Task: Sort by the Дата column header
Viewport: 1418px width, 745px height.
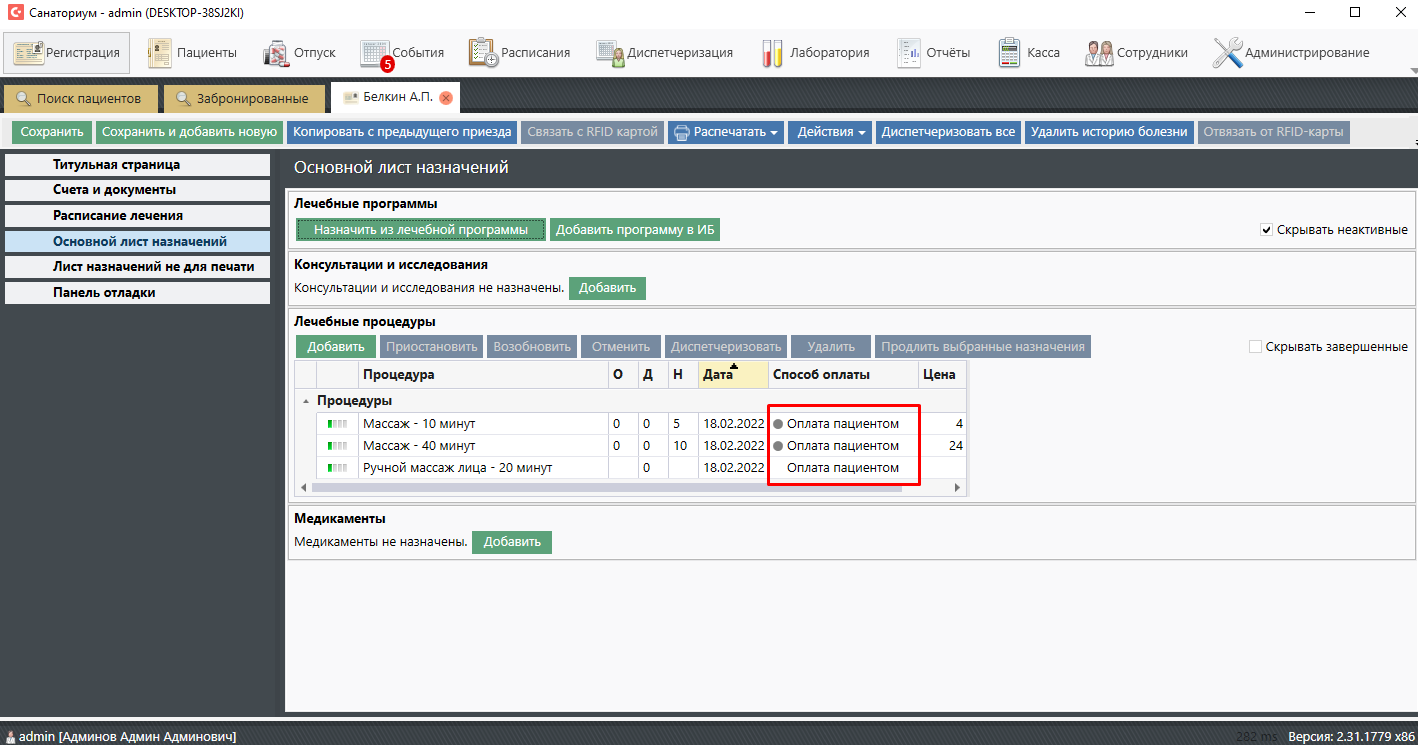Action: coord(733,375)
